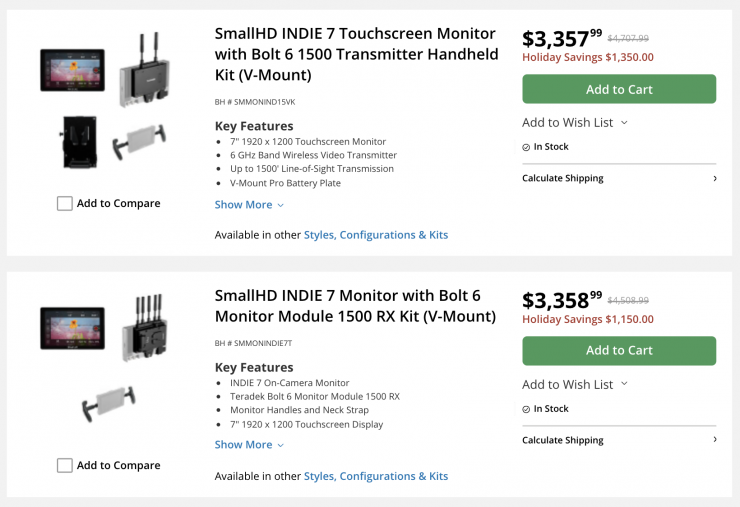Open SmallHD INDIE 7 Touchscreen Monitor title link
Image resolution: width=740 pixels, height=507 pixels.
click(x=356, y=53)
